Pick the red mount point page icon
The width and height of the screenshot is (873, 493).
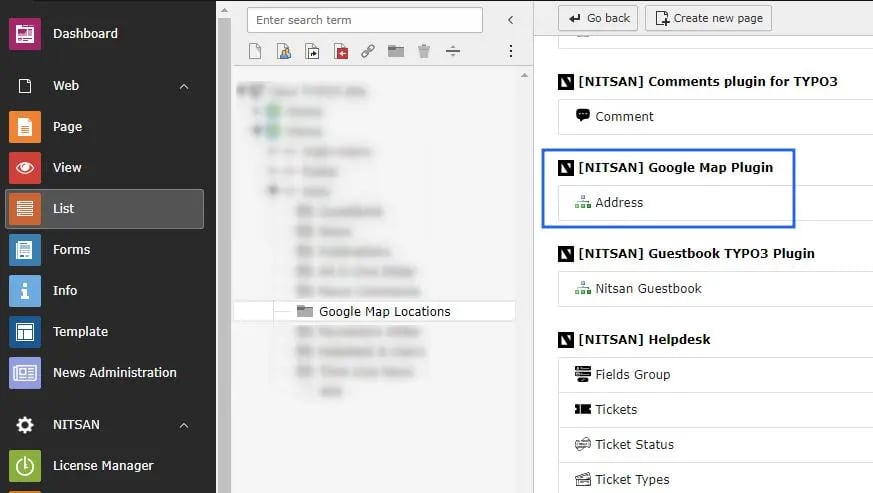tap(341, 51)
